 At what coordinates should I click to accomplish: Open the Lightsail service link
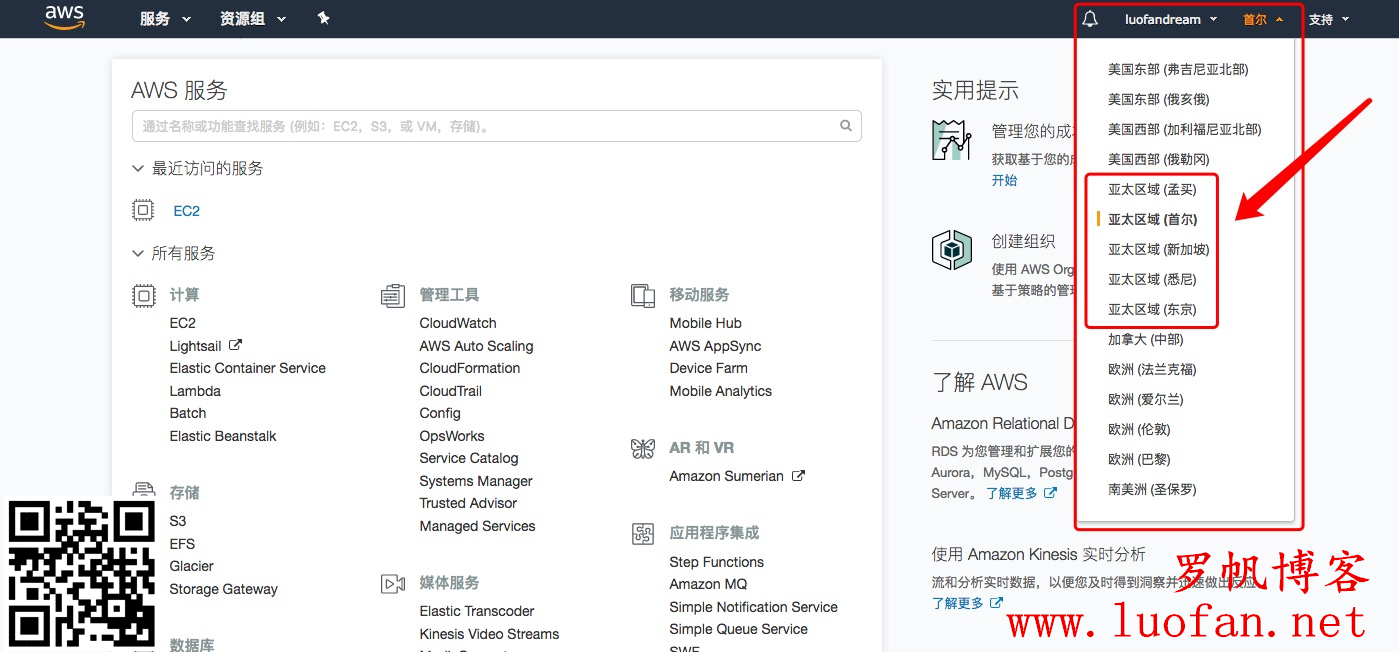pos(196,346)
